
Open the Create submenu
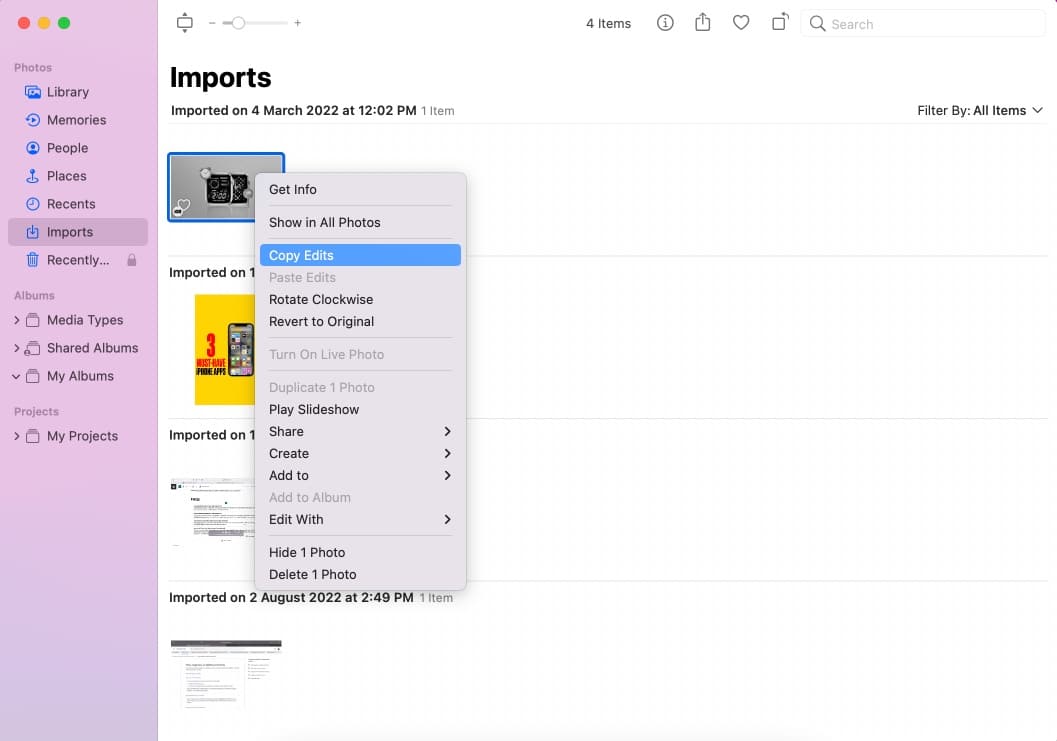click(360, 454)
